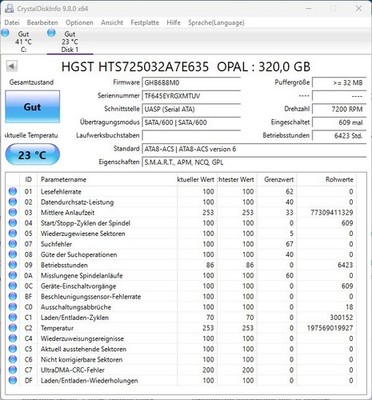
Task: Click the Gut health status button
Action: coord(33,107)
